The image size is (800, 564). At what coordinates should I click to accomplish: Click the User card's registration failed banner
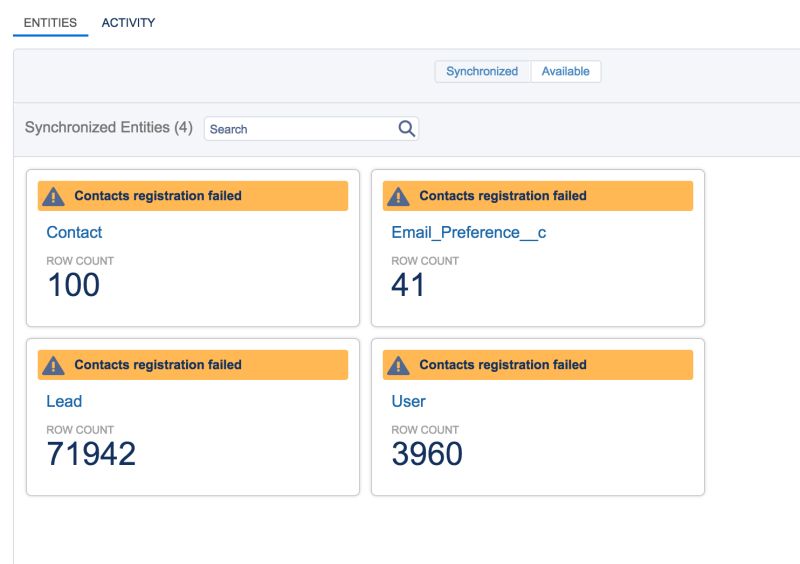(x=538, y=365)
